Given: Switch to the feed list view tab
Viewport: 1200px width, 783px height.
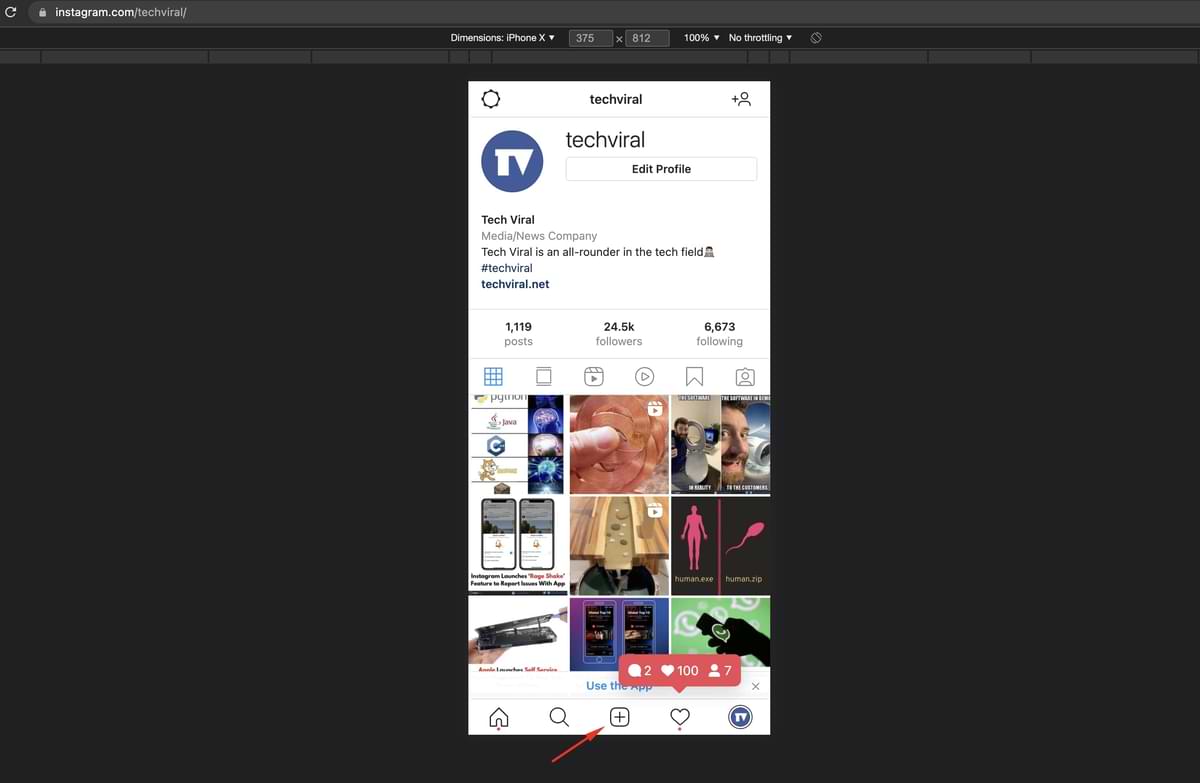Looking at the screenshot, I should pyautogui.click(x=543, y=377).
